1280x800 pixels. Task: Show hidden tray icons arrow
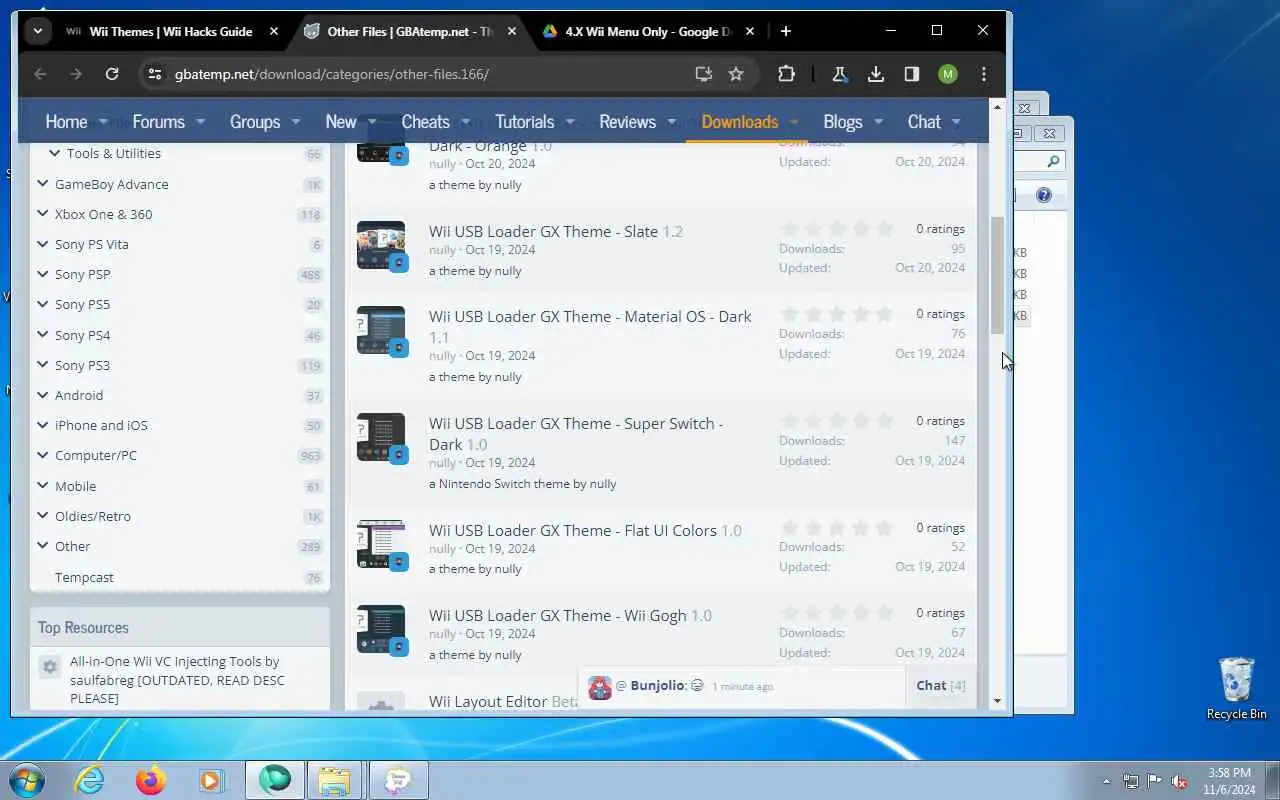1106,781
